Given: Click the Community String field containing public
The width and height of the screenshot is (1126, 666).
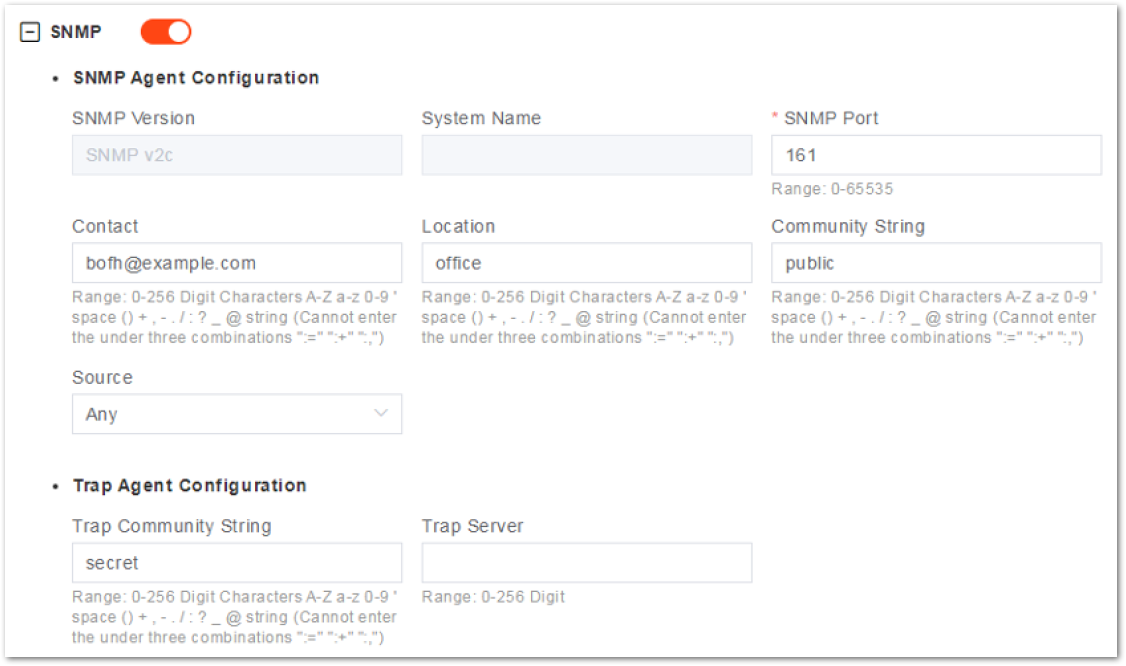Looking at the screenshot, I should tap(936, 263).
